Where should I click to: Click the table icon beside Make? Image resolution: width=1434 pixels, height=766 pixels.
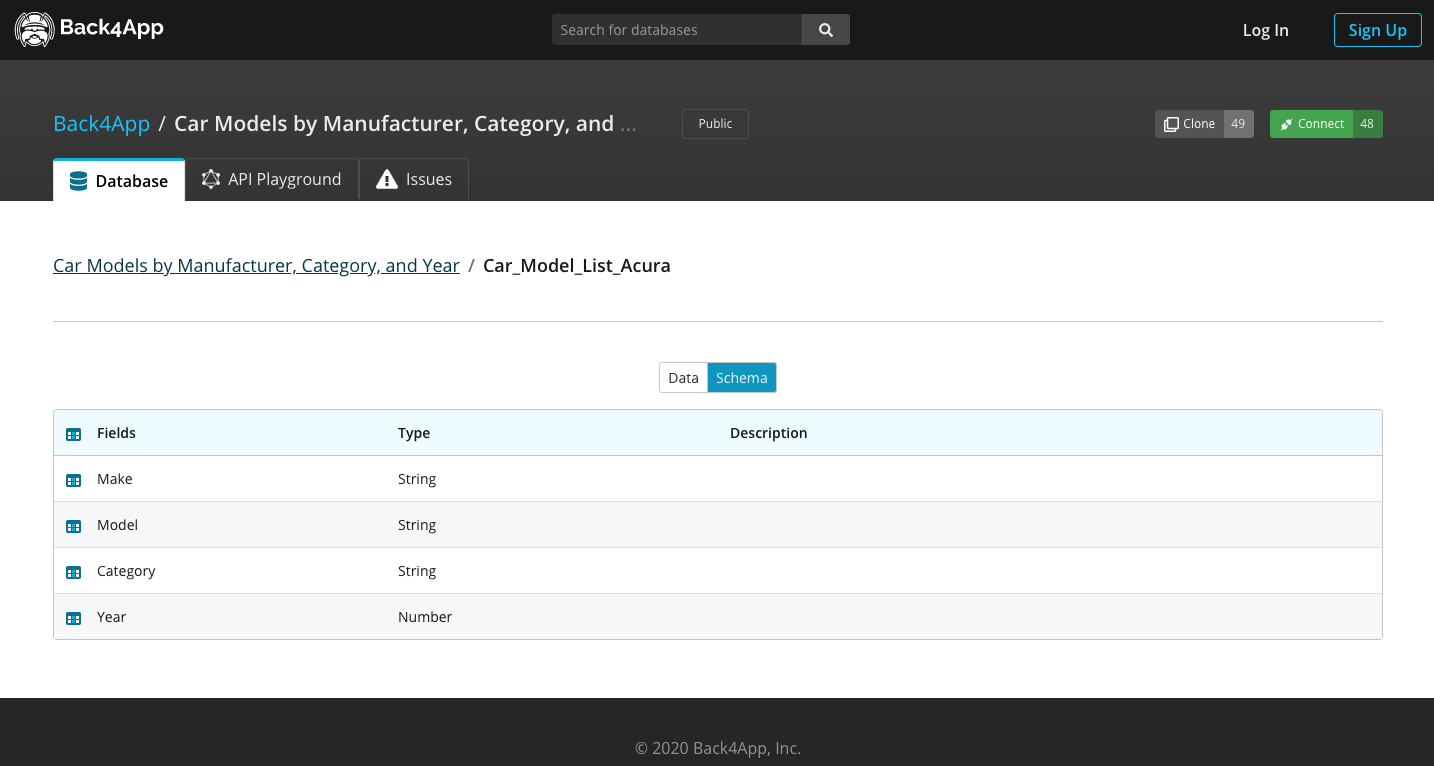point(73,480)
